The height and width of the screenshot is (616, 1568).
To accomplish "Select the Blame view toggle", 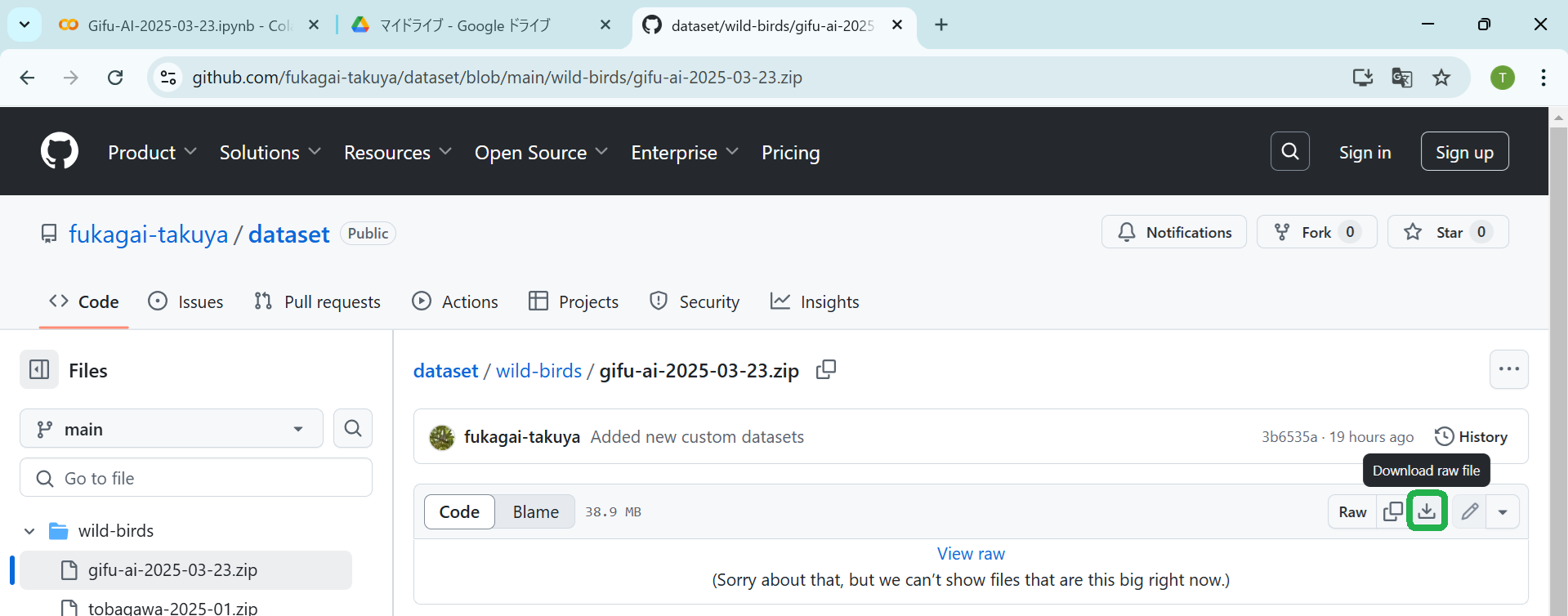I will click(x=536, y=511).
